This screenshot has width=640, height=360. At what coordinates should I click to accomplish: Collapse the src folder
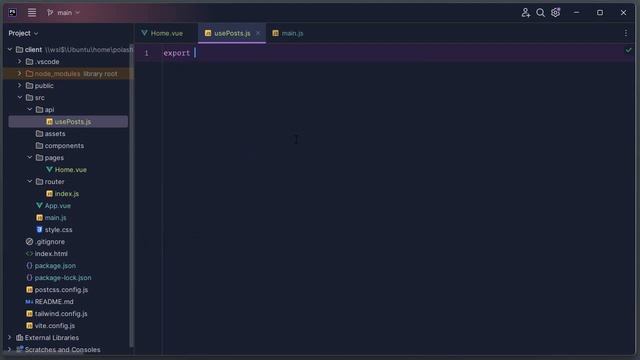click(x=20, y=98)
